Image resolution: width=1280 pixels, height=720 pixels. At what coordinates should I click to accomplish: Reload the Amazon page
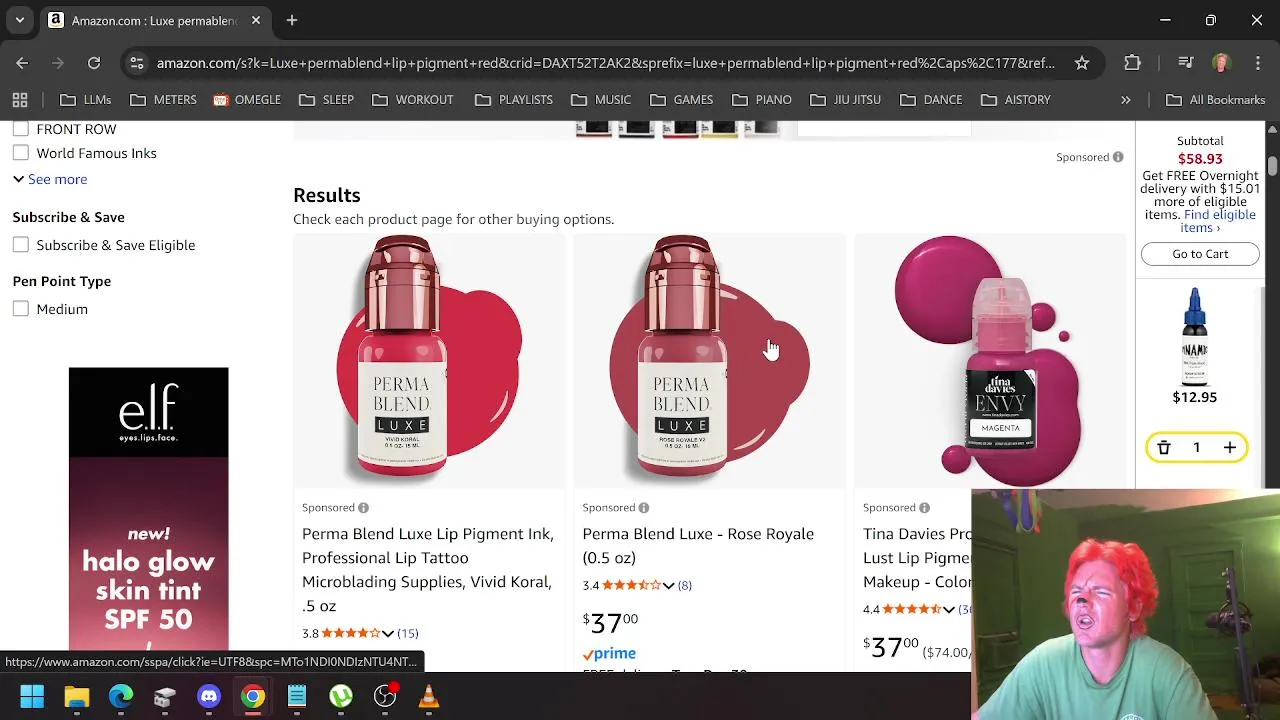click(x=94, y=63)
